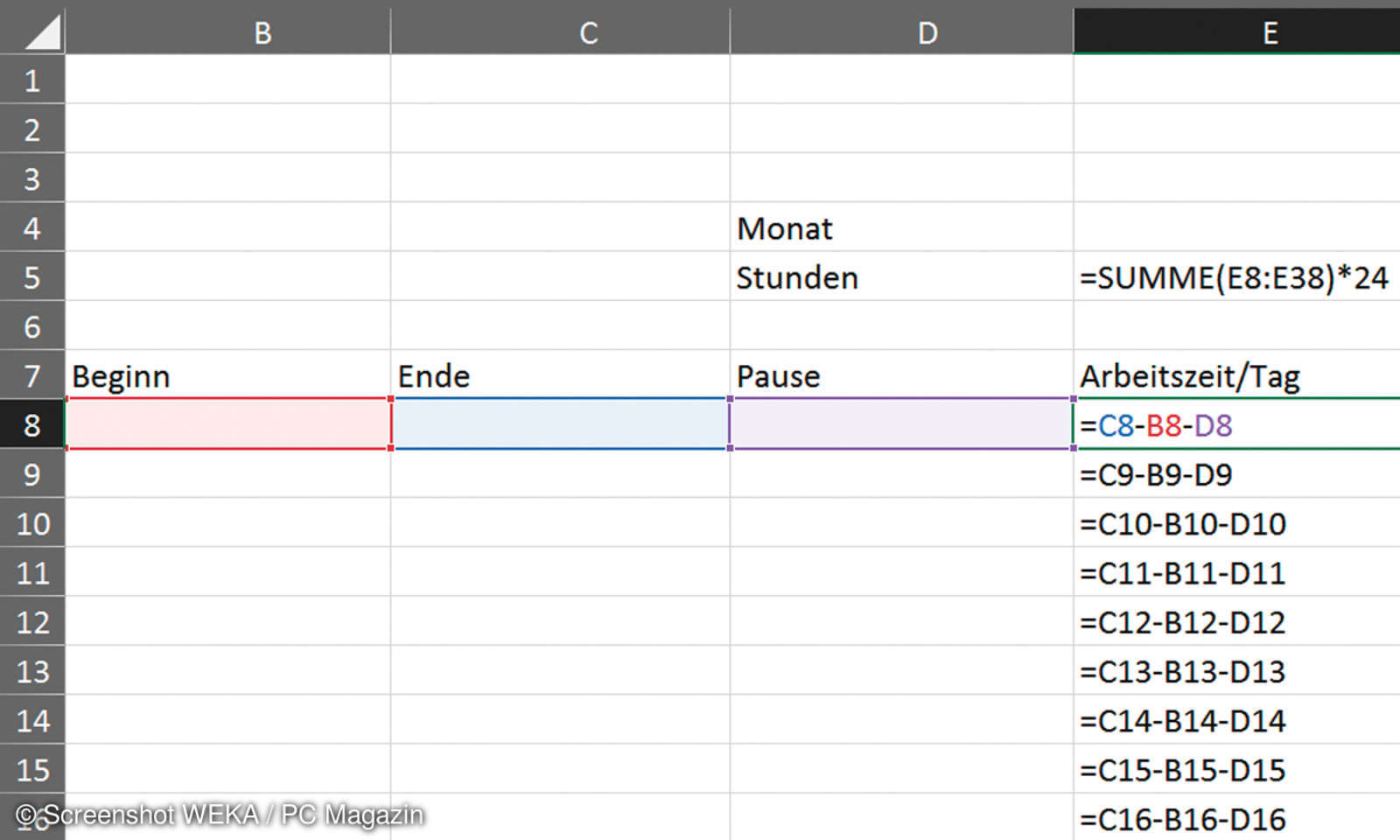
Task: Click the Select All triangle corner button
Action: [35, 33]
